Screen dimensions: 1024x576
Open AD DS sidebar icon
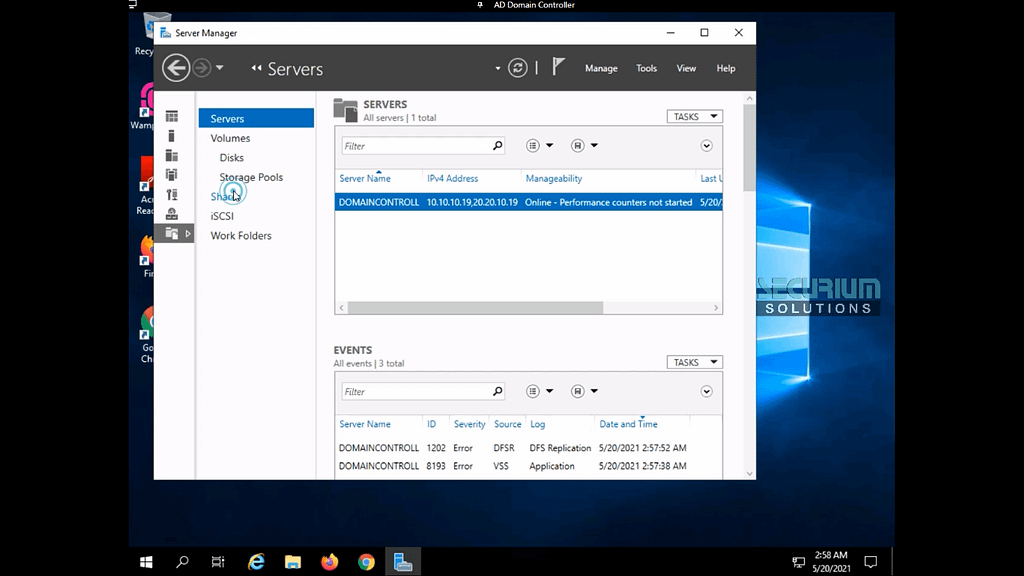pyautogui.click(x=172, y=174)
